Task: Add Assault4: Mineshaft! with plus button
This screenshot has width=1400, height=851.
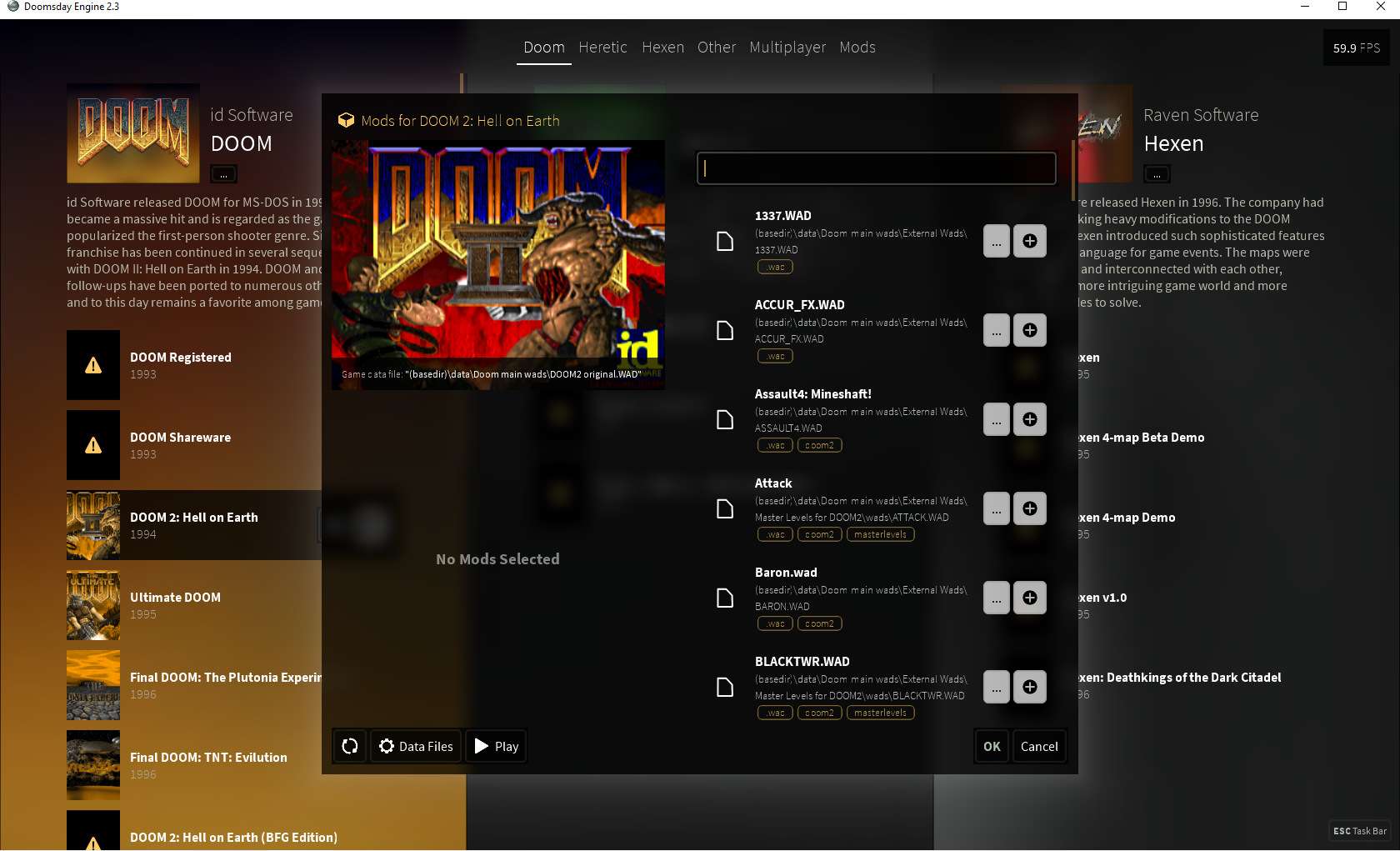Action: coord(1030,419)
